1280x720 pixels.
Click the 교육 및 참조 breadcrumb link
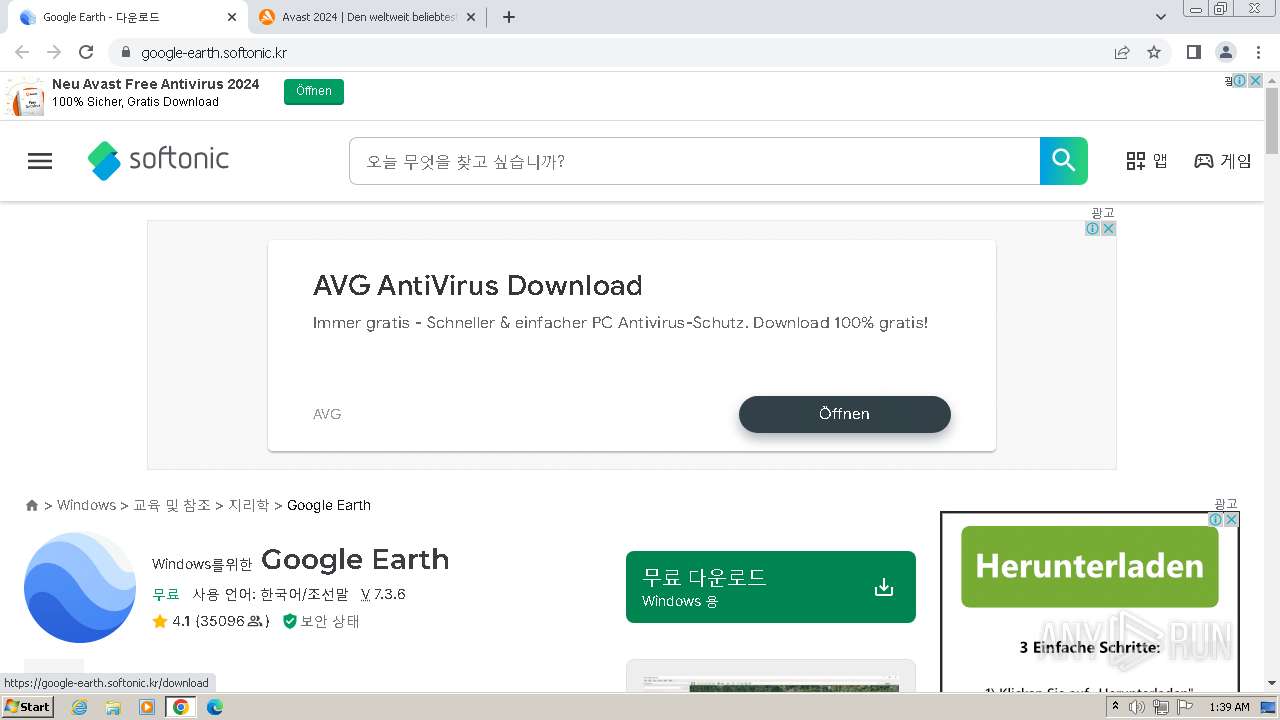pos(172,505)
